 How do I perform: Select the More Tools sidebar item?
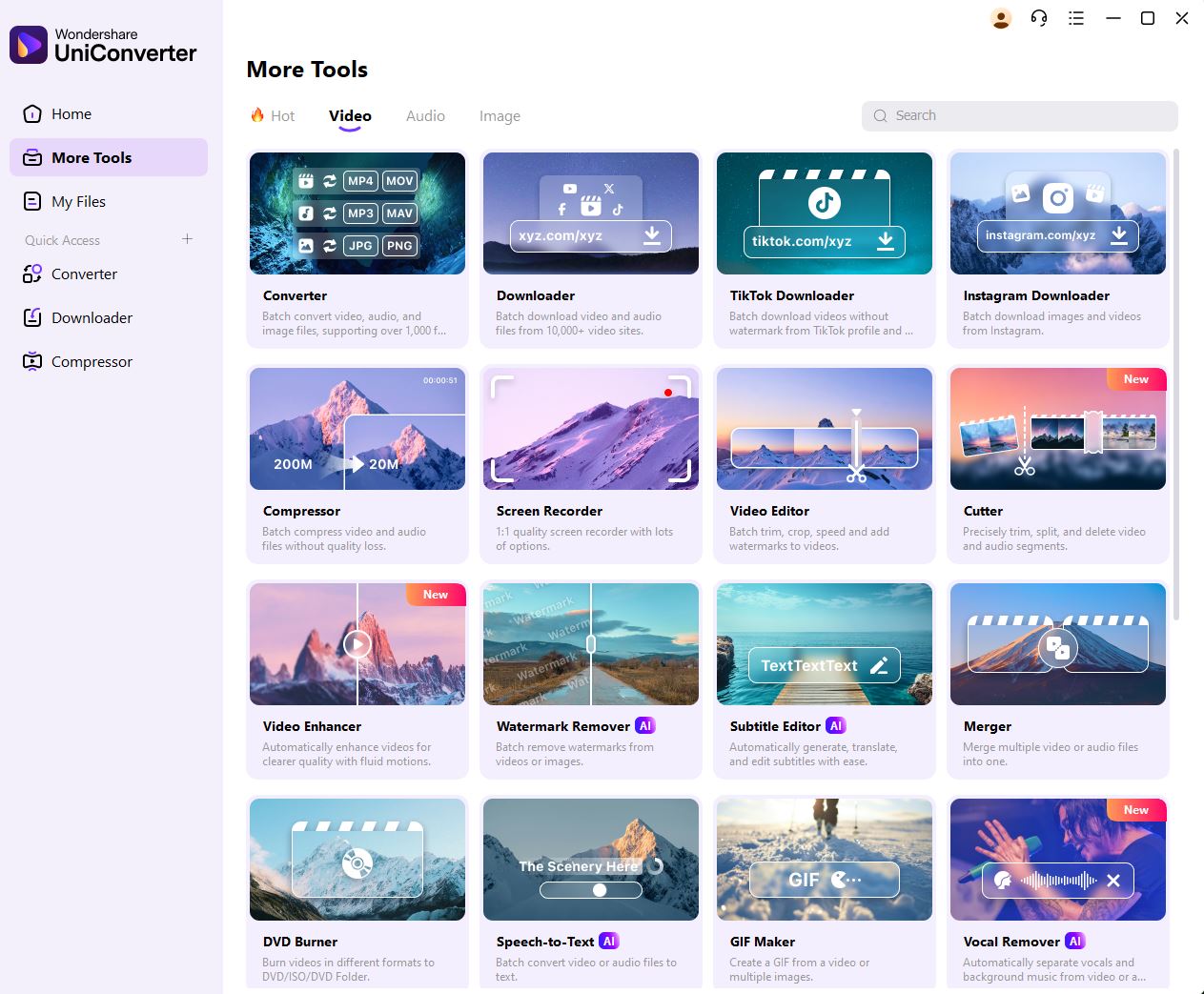coord(109,158)
